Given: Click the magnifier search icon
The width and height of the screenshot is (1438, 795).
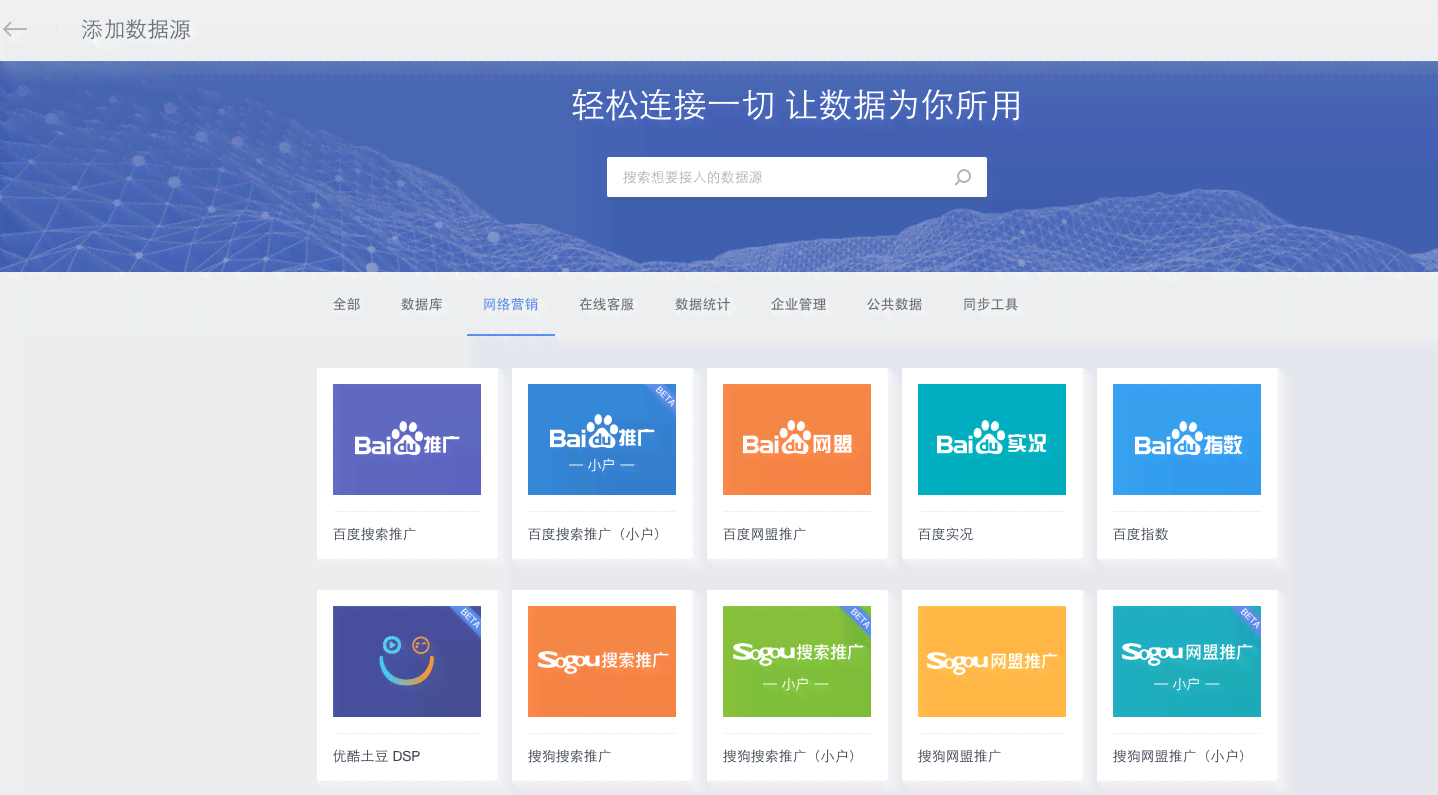Looking at the screenshot, I should 962,177.
